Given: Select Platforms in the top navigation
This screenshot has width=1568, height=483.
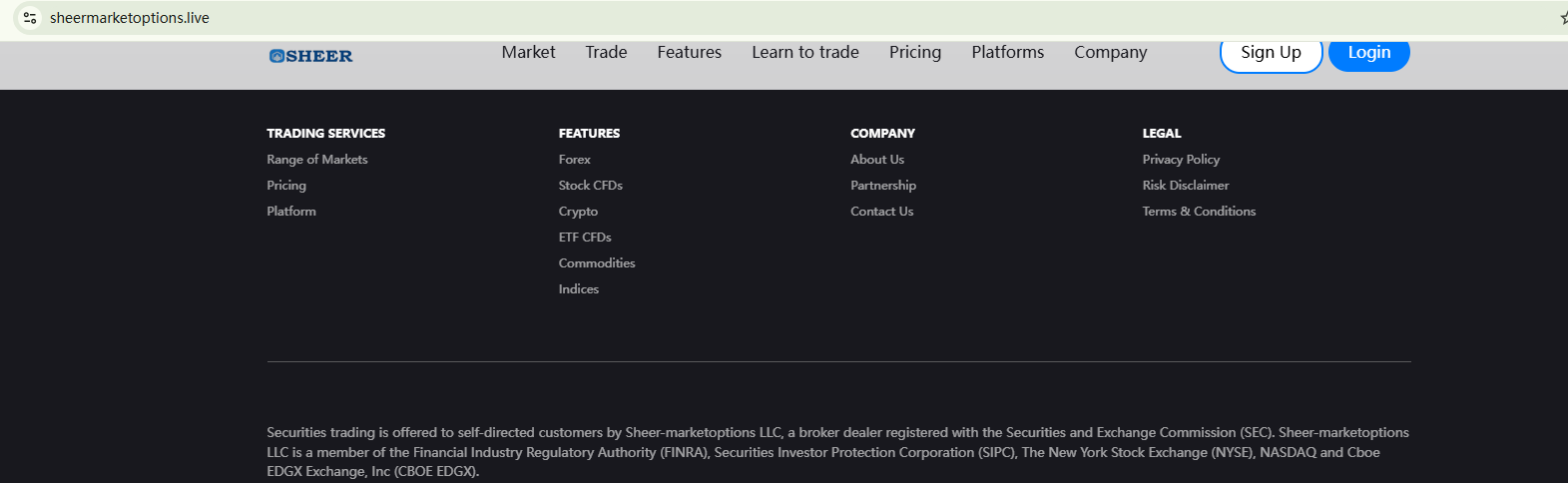Looking at the screenshot, I should 1007,52.
